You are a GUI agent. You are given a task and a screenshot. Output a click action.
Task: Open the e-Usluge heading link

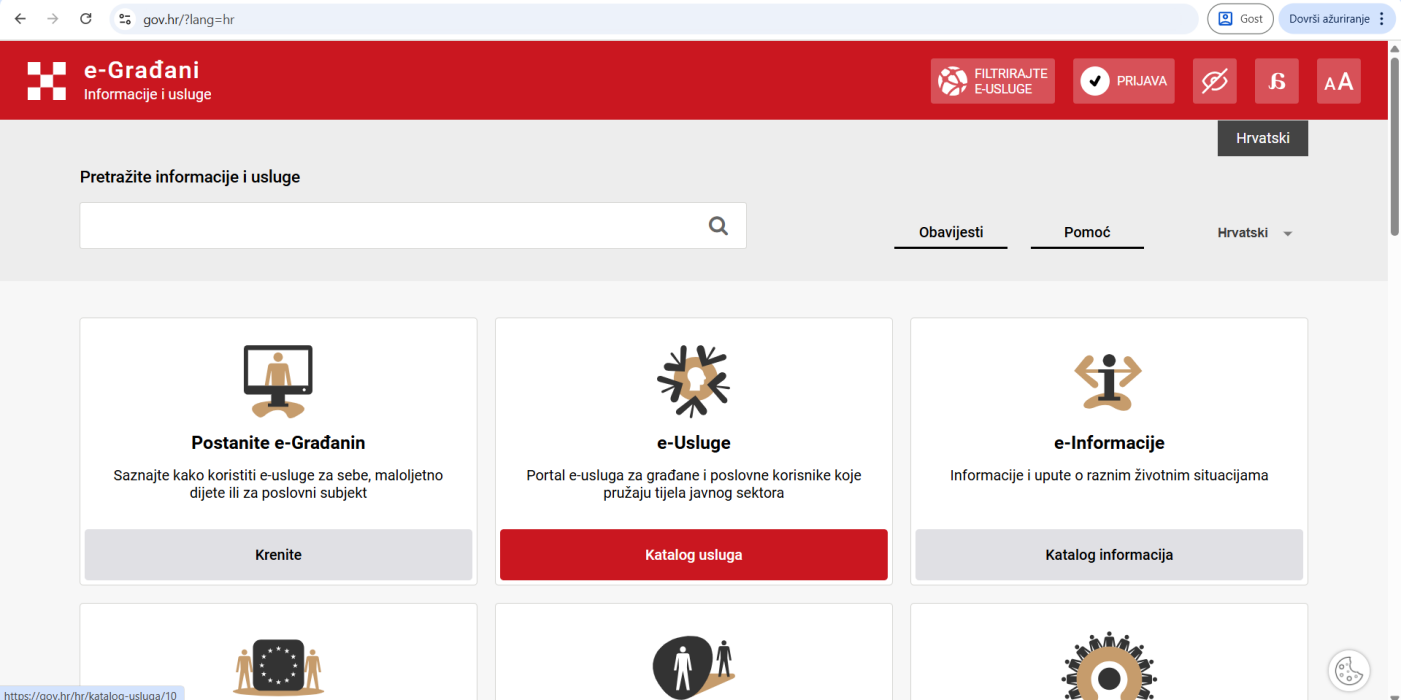[693, 443]
